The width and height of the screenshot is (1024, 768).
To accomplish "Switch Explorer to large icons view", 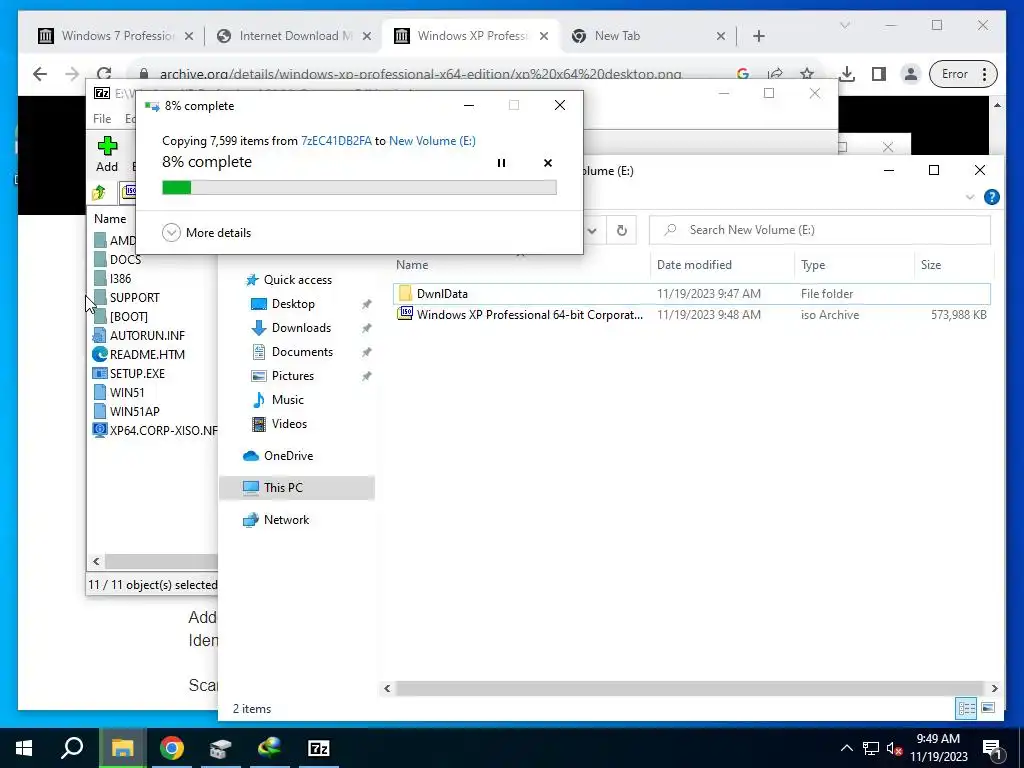I will [988, 708].
